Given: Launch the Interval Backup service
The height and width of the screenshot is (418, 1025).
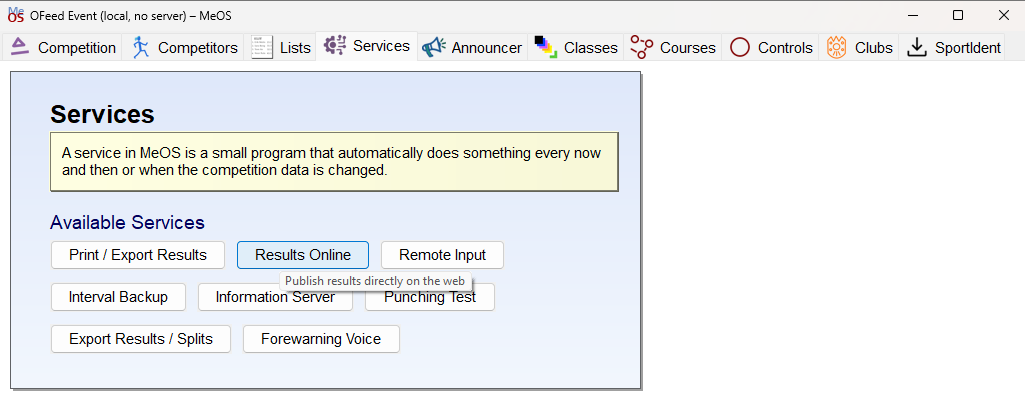Looking at the screenshot, I should point(118,297).
